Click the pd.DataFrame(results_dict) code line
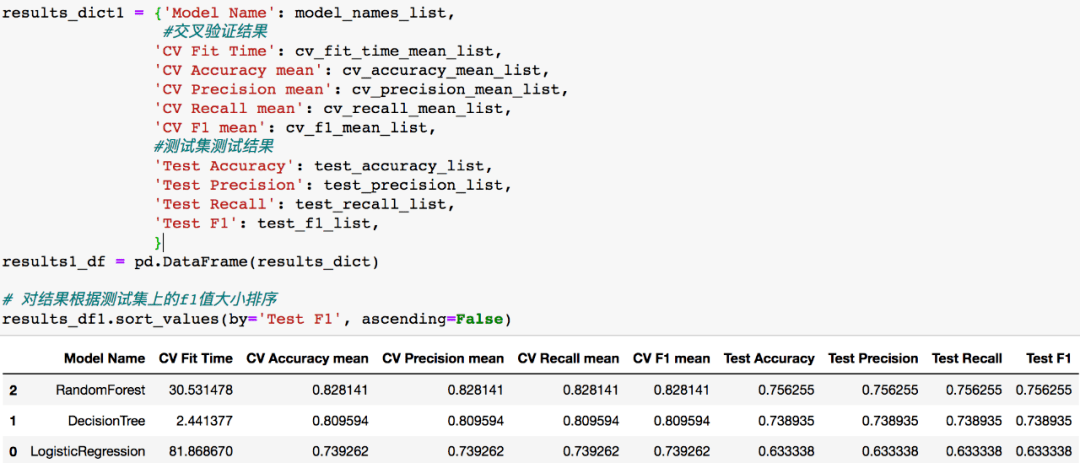This screenshot has height=463, width=1080. [x=191, y=262]
